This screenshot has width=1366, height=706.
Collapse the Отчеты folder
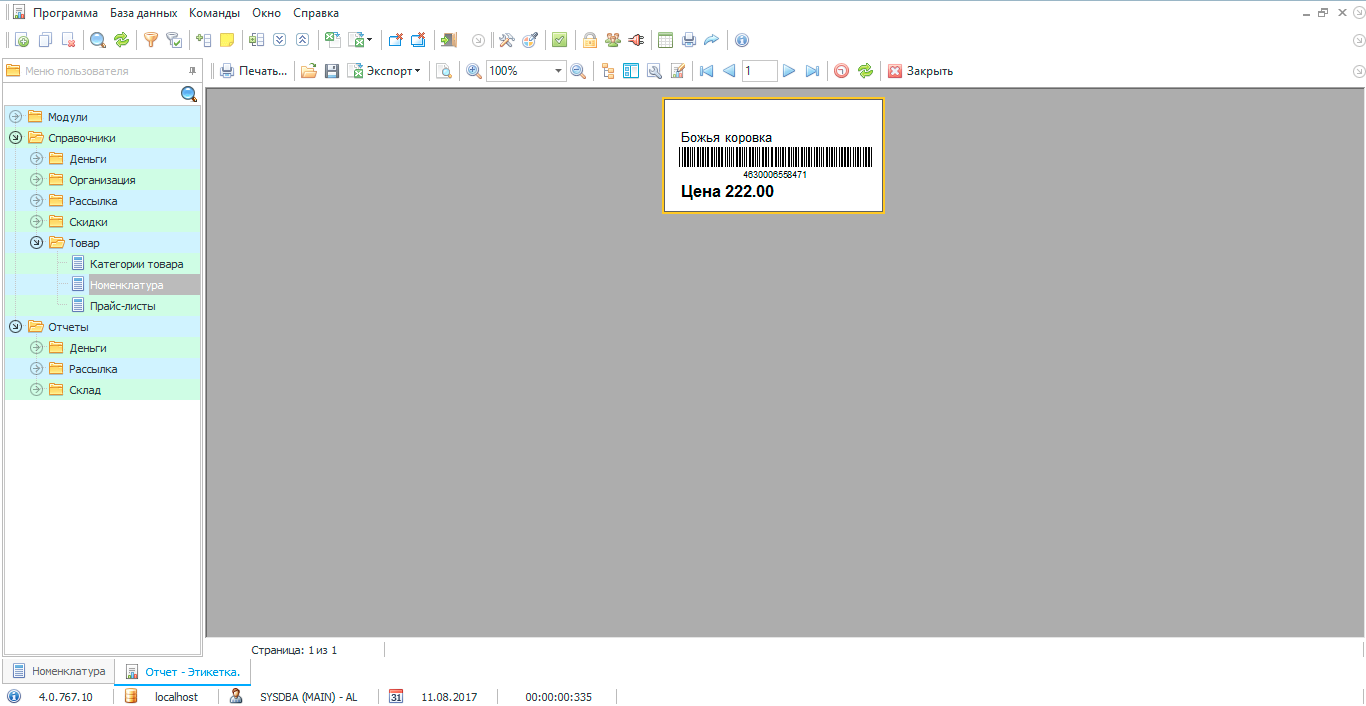(x=15, y=327)
